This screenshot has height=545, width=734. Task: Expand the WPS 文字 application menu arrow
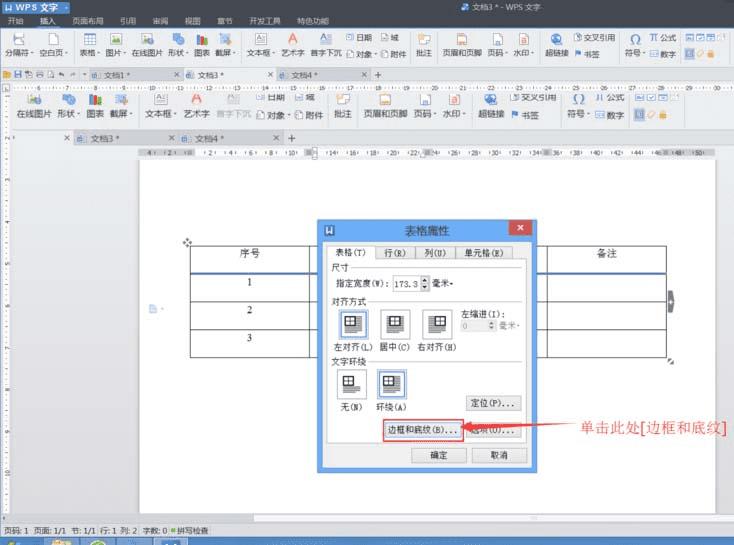[x=66, y=7]
